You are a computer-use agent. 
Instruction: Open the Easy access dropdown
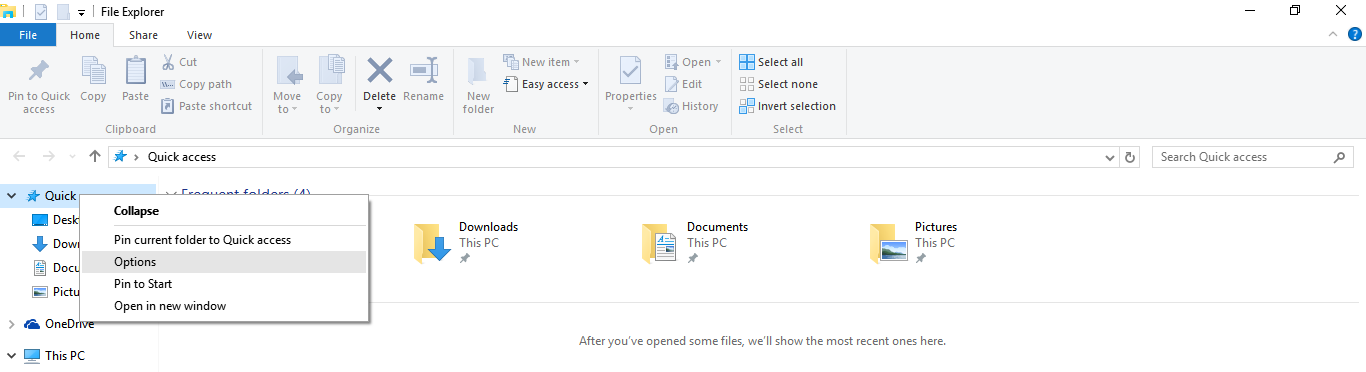pyautogui.click(x=546, y=84)
